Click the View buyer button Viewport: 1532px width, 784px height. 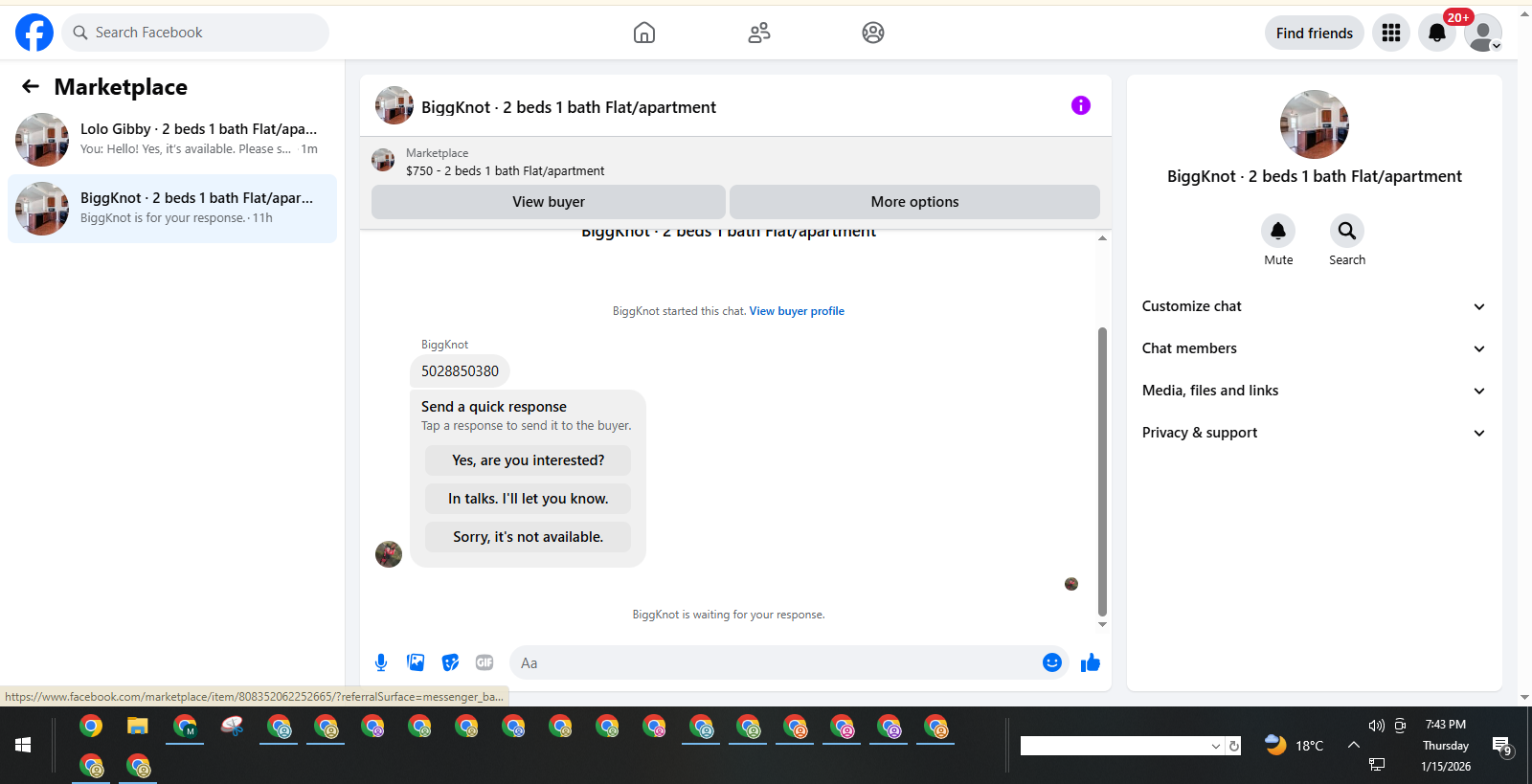(x=549, y=202)
